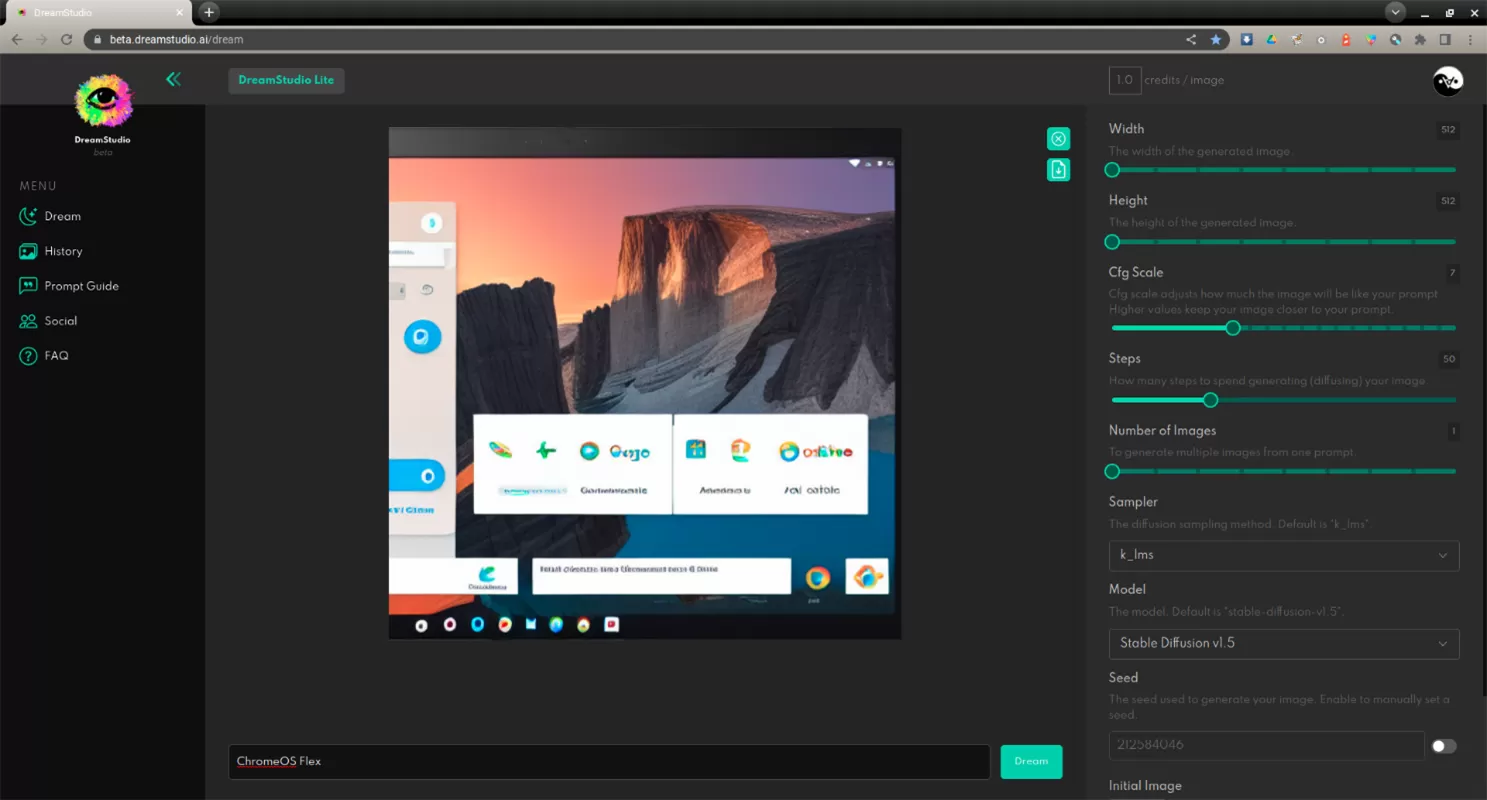Expand the Model Stable Diffusion v1.5 dropdown
1487x800 pixels.
1283,643
